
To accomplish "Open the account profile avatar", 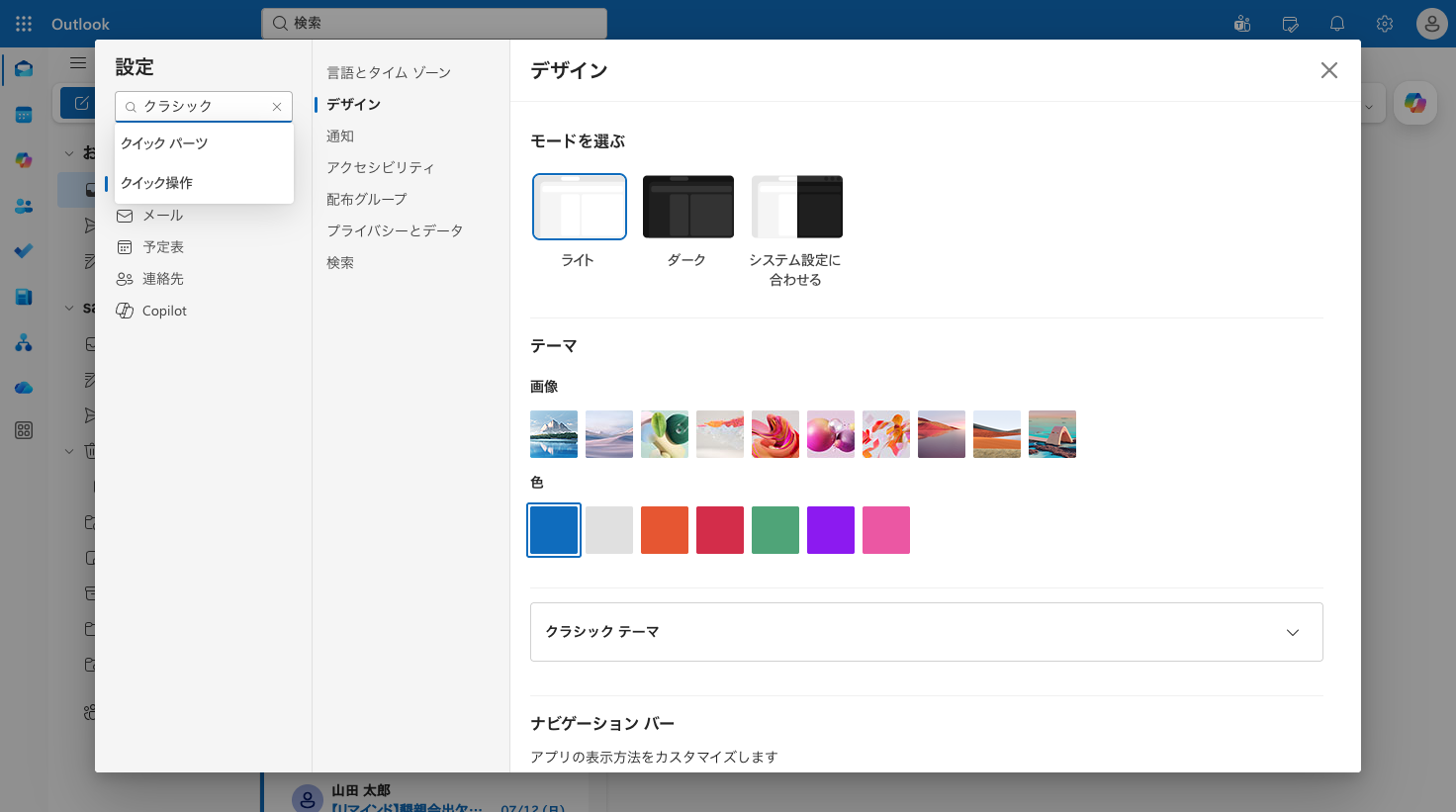I will tap(1432, 24).
